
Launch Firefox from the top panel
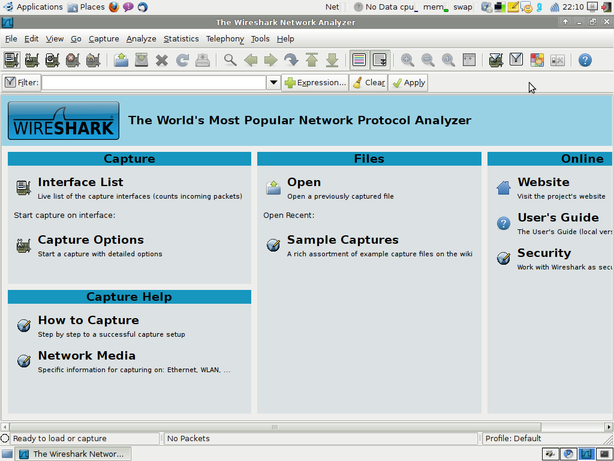114,7
